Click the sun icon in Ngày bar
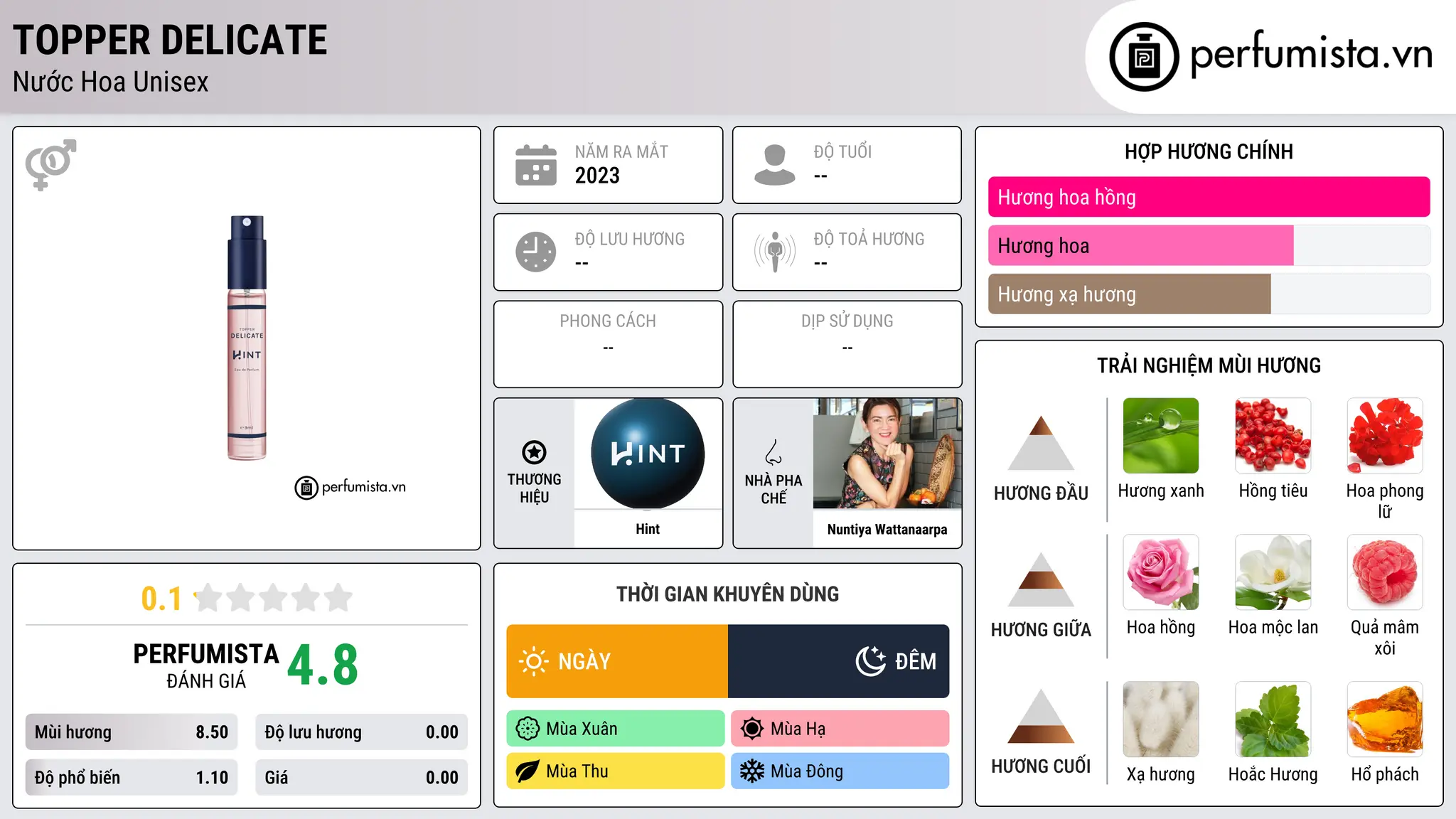Viewport: 1456px width, 819px height. 533,661
